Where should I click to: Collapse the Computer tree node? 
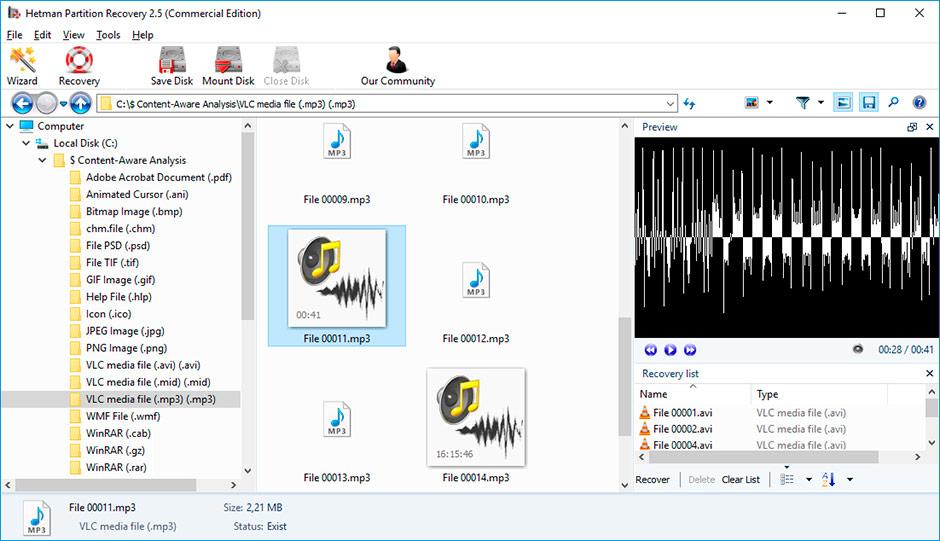(x=10, y=126)
